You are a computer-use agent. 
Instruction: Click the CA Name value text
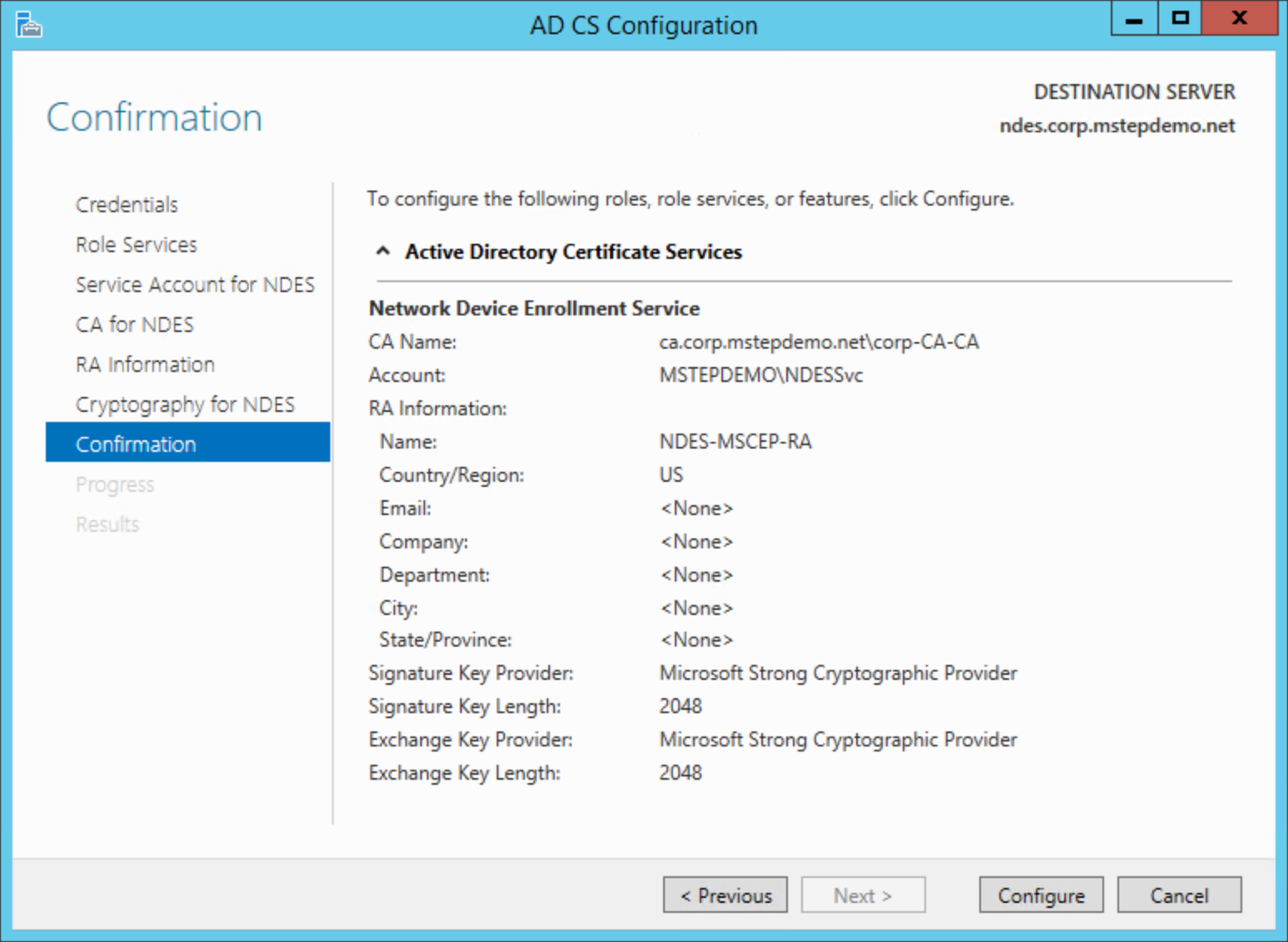tap(819, 342)
